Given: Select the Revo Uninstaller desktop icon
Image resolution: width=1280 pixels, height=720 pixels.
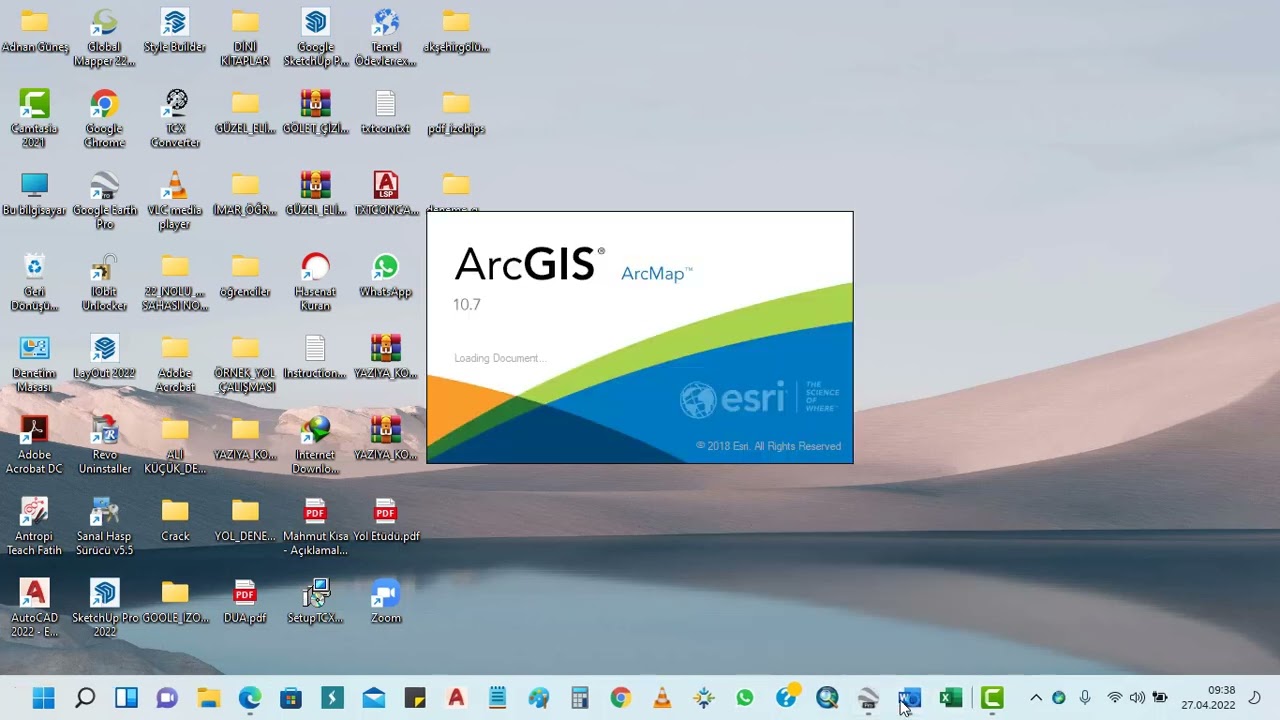Looking at the screenshot, I should pyautogui.click(x=104, y=446).
